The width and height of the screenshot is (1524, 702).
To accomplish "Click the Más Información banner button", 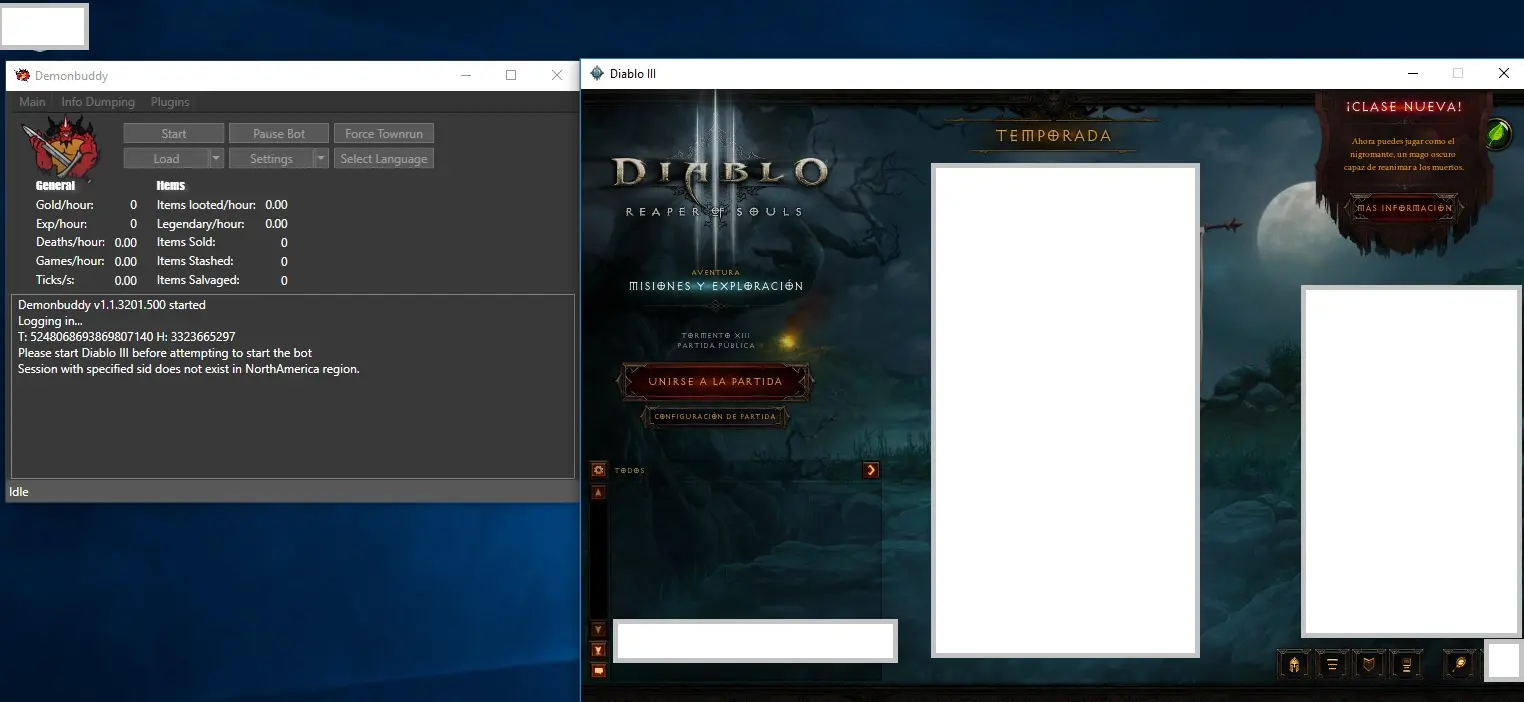I will (1404, 209).
